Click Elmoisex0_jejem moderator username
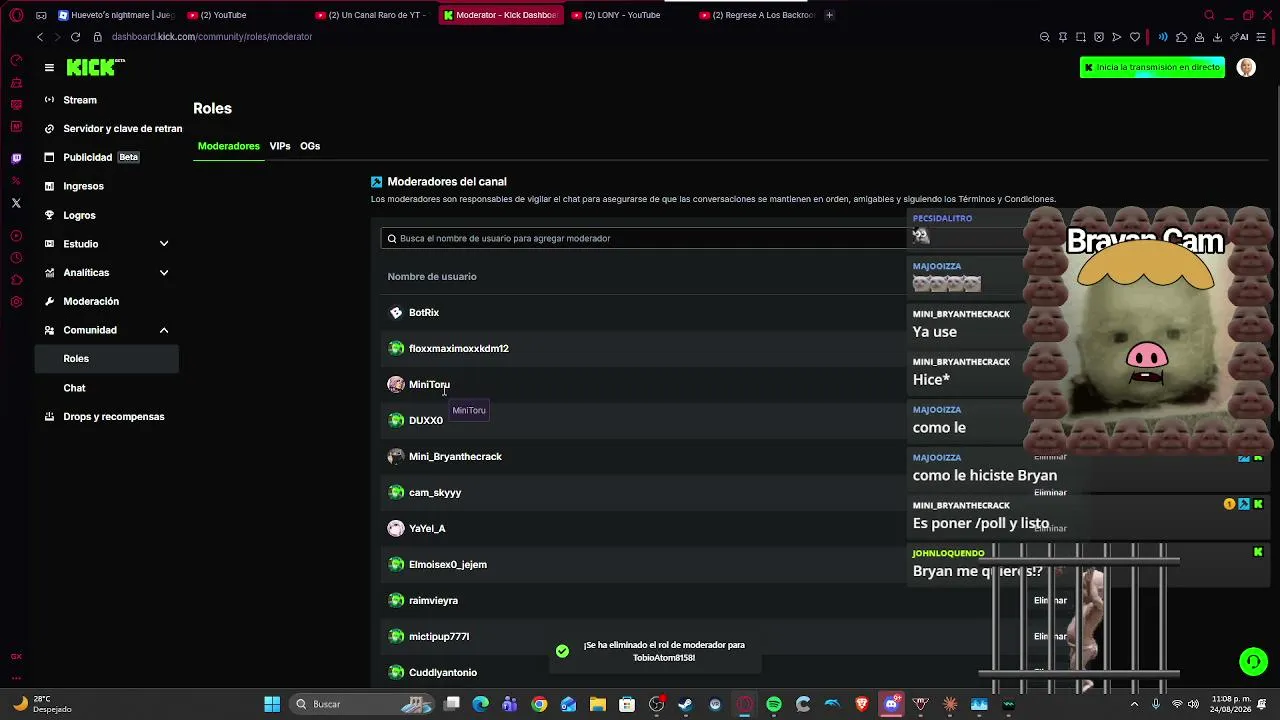This screenshot has width=1280, height=720. 448,565
